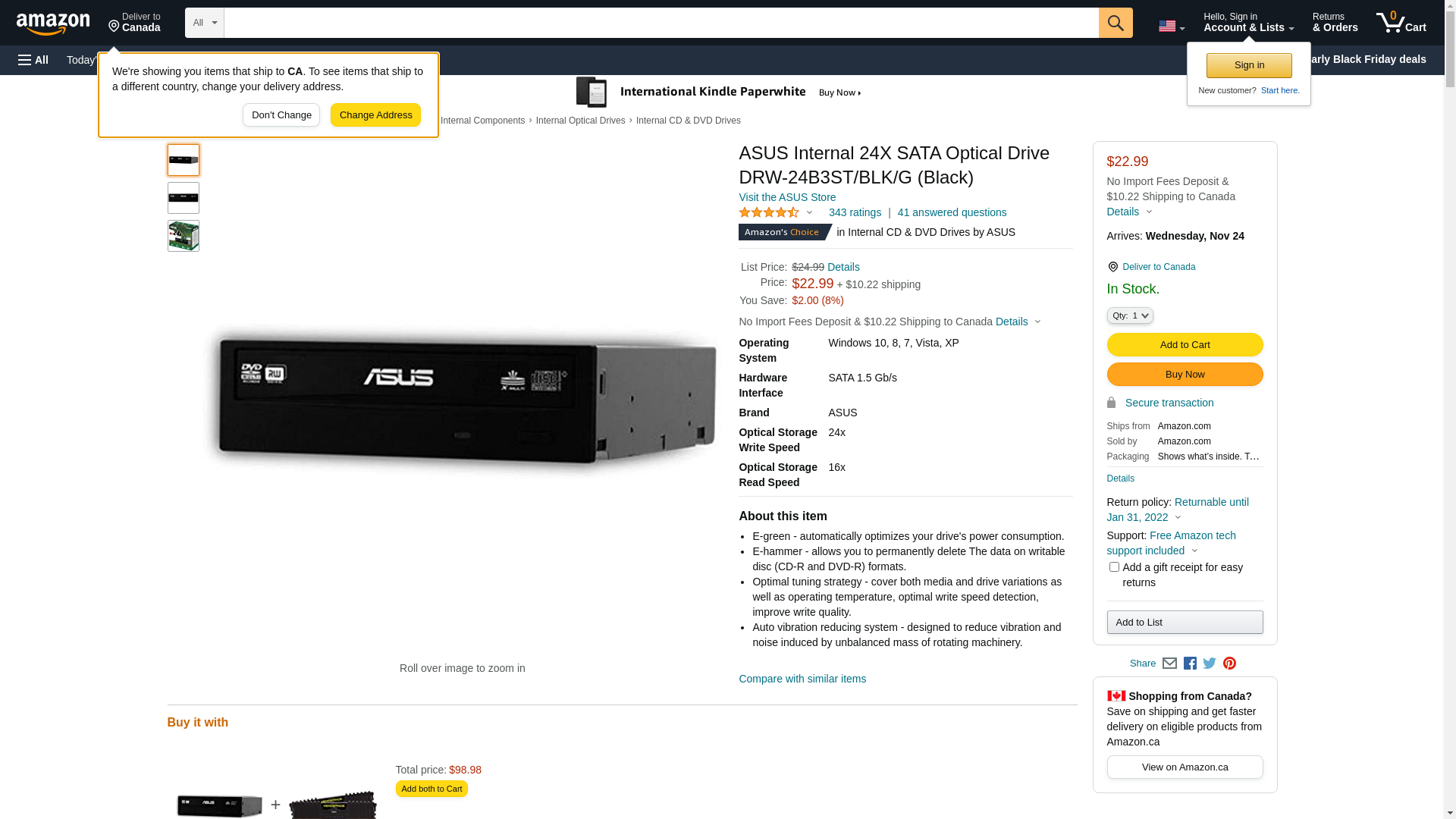Click the Amazon logo
1456x819 pixels.
[53, 24]
